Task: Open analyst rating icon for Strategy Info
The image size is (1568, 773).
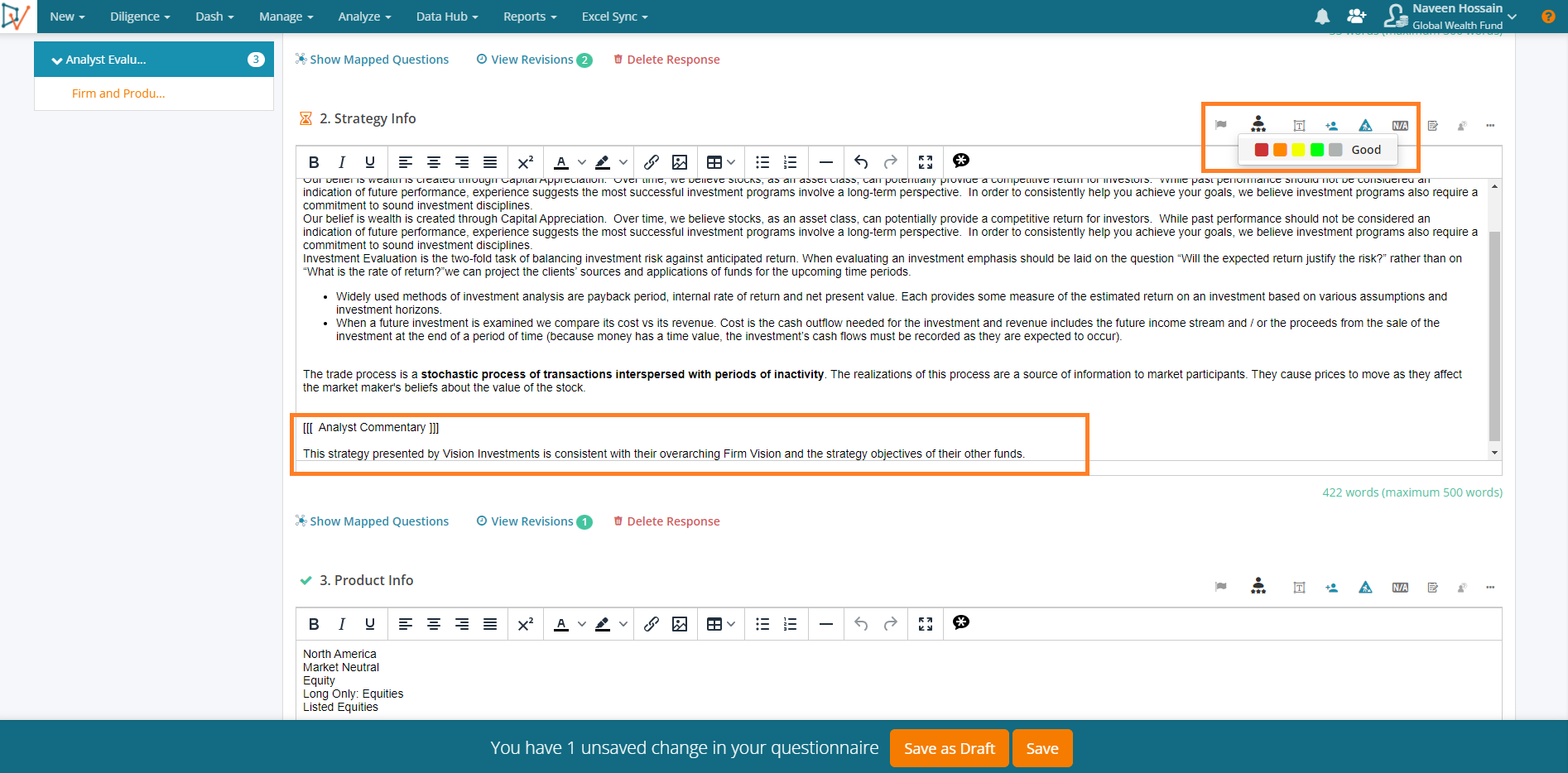Action: [x=1258, y=124]
